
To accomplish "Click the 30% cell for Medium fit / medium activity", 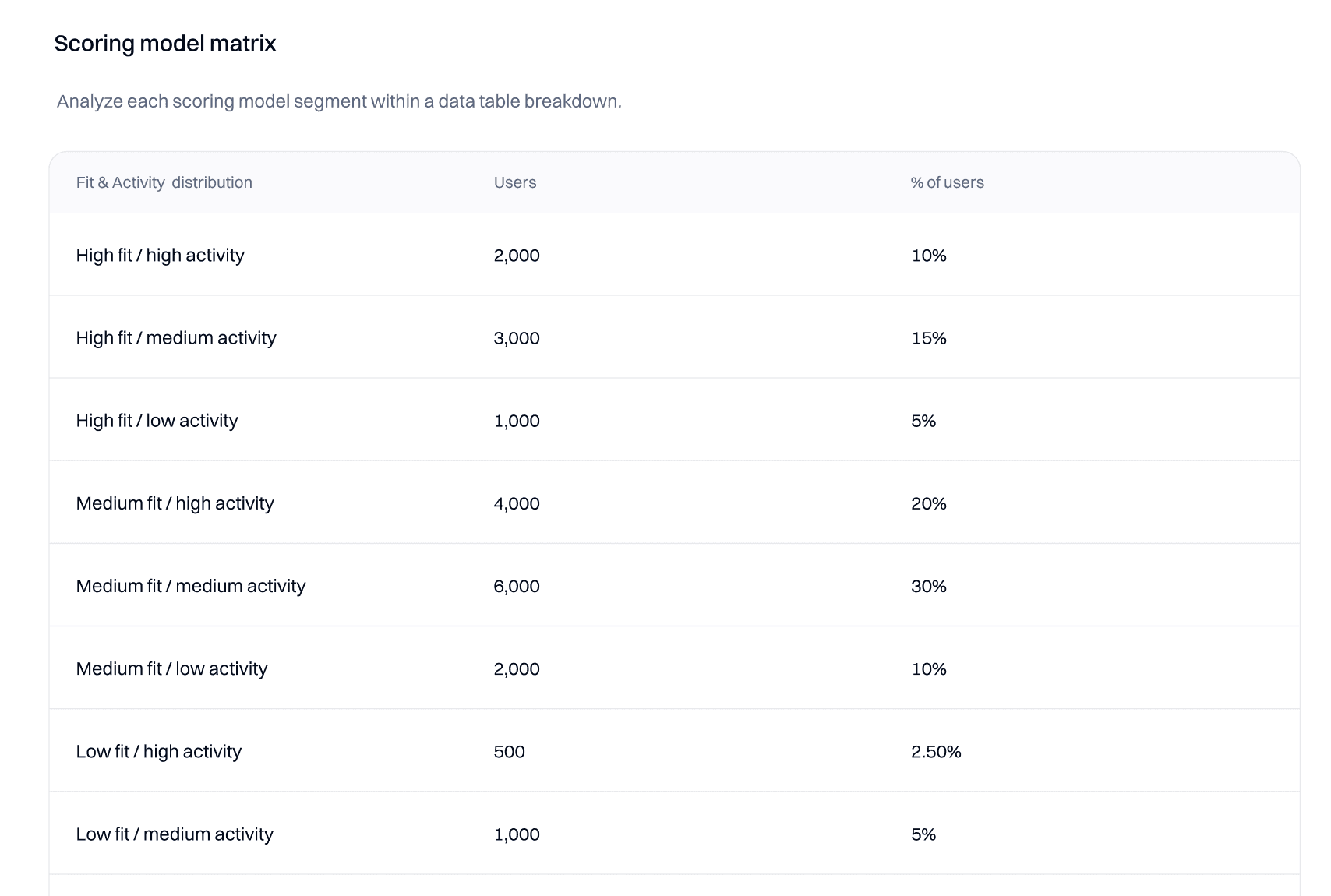I will click(x=929, y=585).
